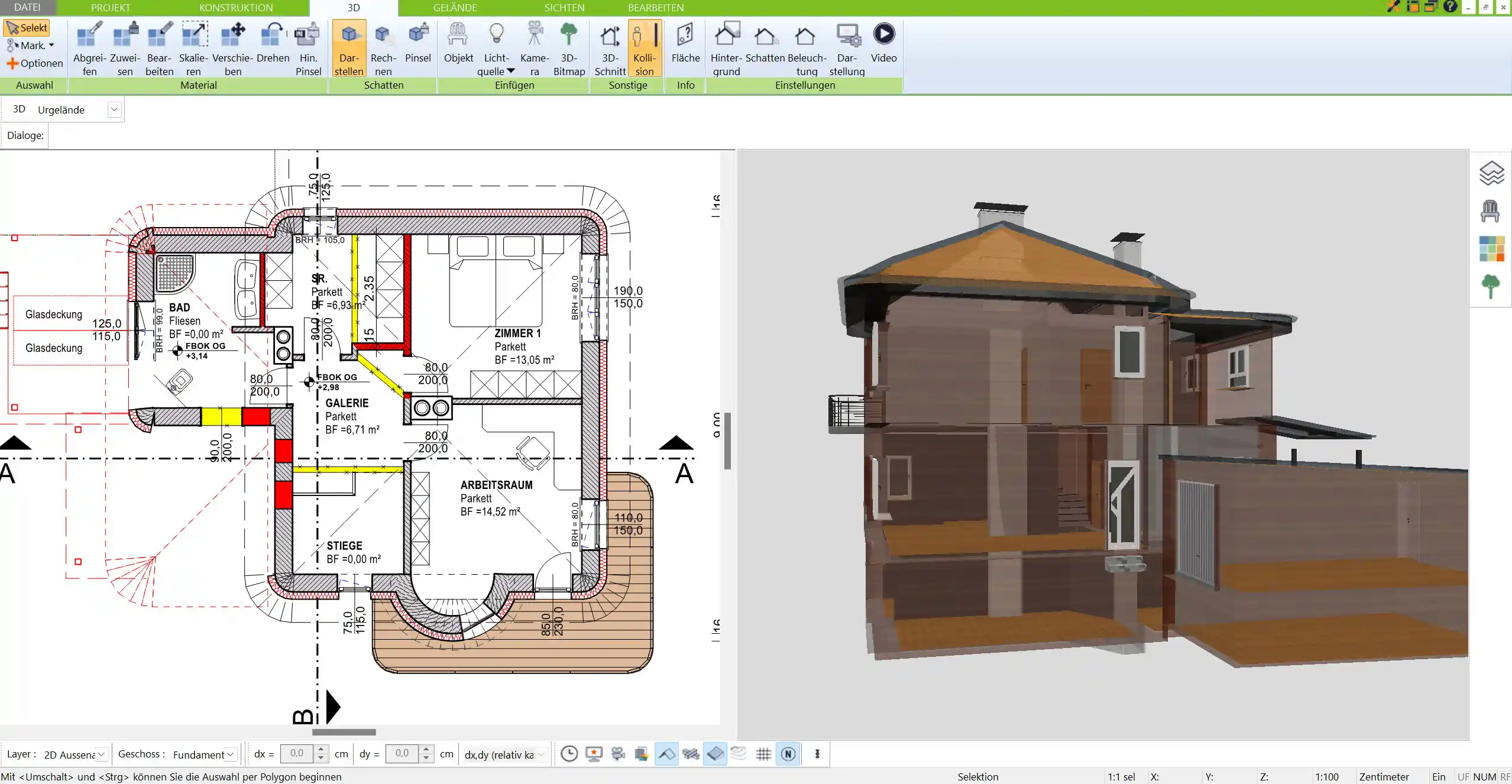The width and height of the screenshot is (1512, 784).
Task: Click the Drehen rotate material tool
Action: [x=273, y=43]
